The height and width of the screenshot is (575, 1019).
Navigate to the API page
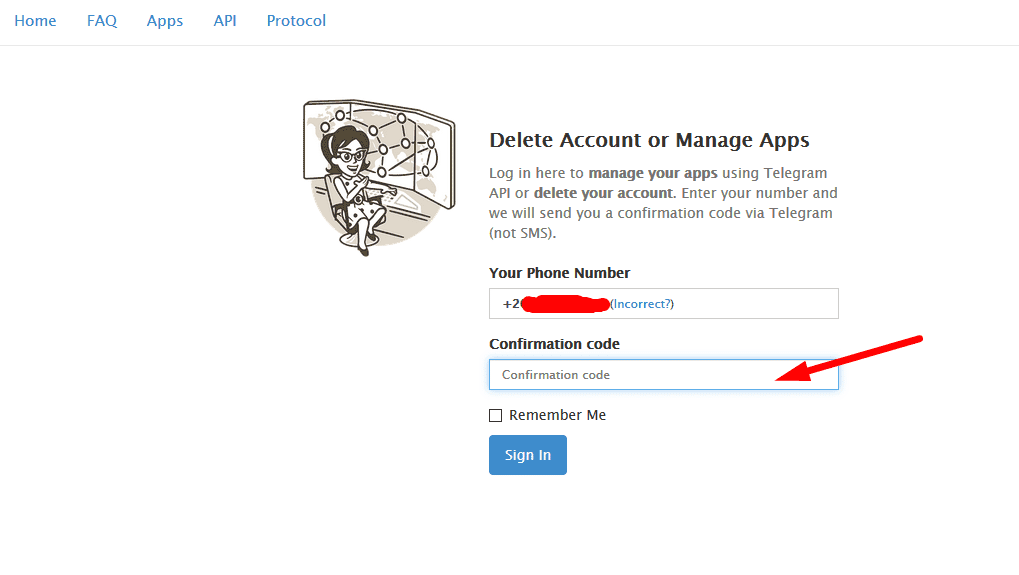[225, 21]
